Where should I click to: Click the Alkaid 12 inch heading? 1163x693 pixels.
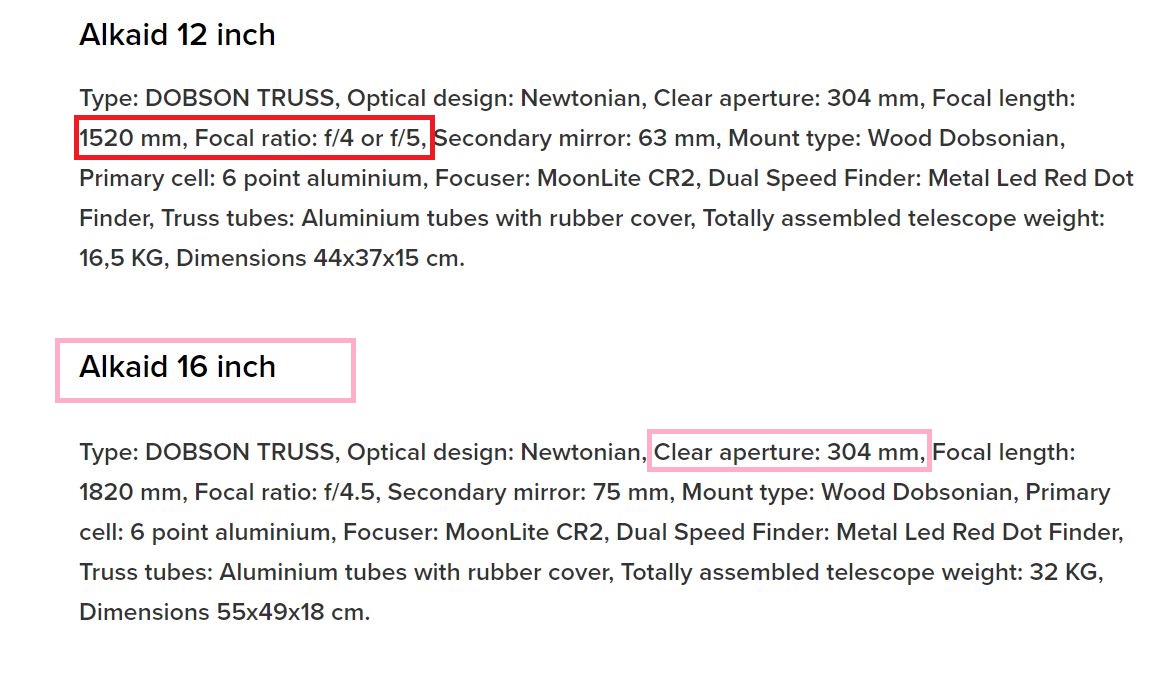point(177,35)
